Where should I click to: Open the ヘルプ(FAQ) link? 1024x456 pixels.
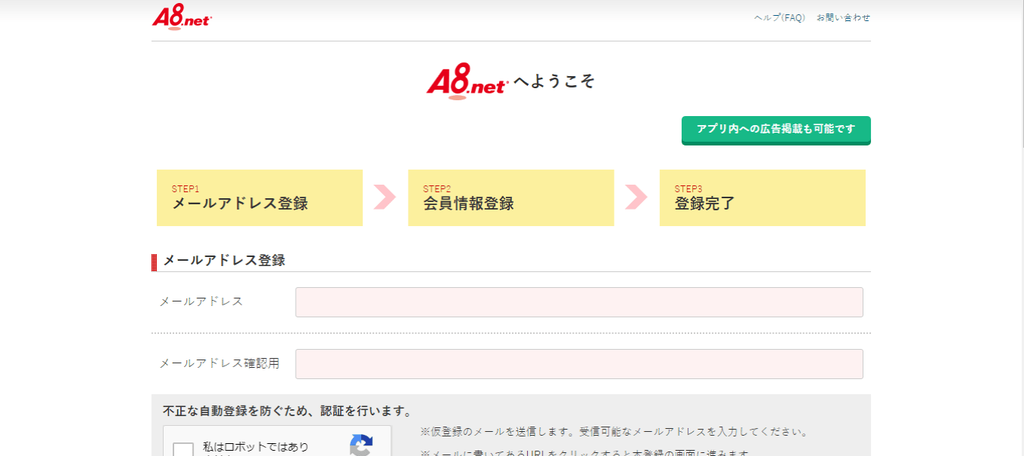coord(780,18)
